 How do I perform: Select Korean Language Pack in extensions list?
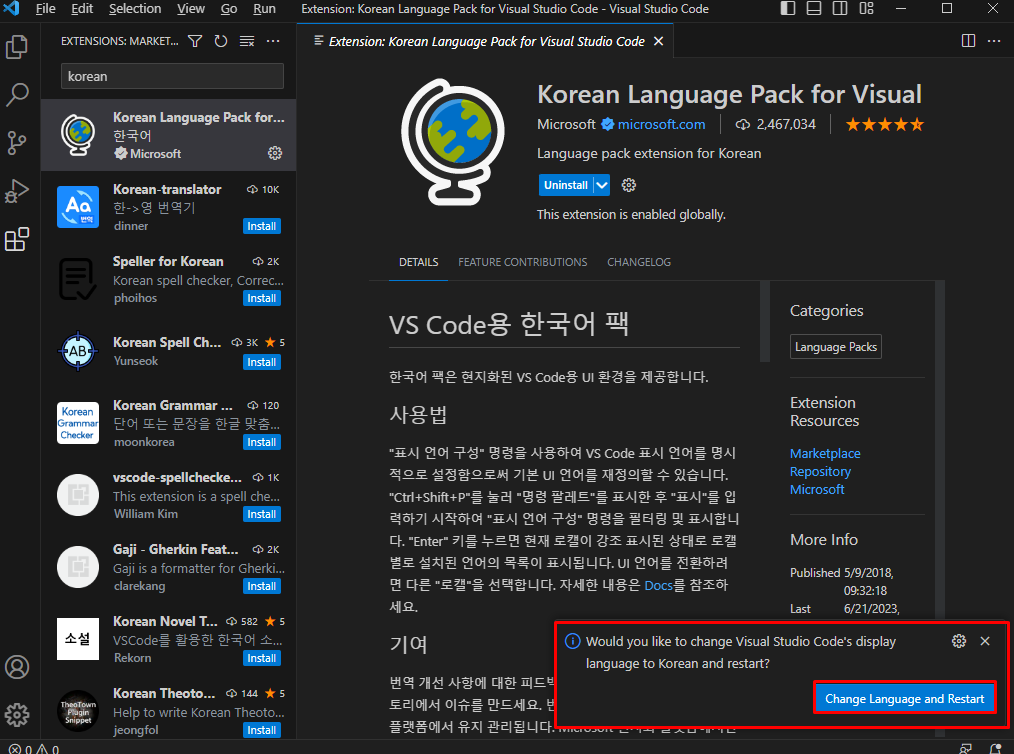[x=168, y=135]
